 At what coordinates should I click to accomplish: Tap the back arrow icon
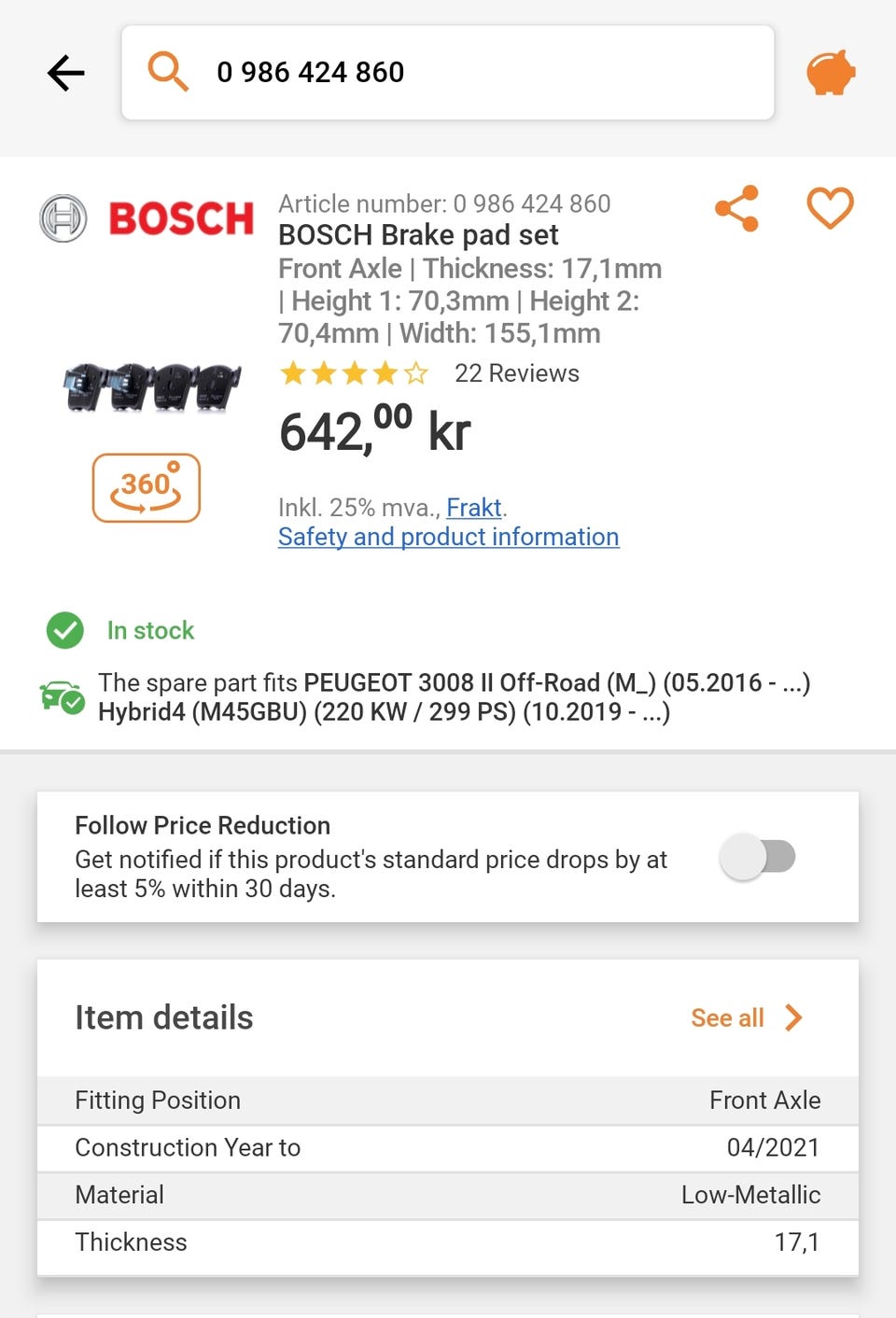pos(66,73)
